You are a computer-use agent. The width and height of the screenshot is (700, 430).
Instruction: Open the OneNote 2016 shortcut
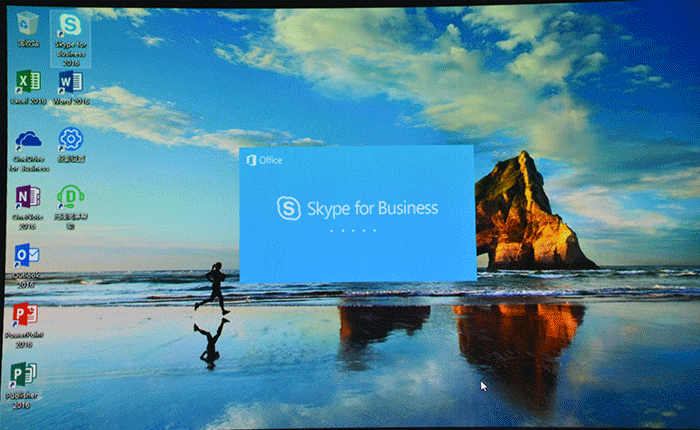(27, 196)
